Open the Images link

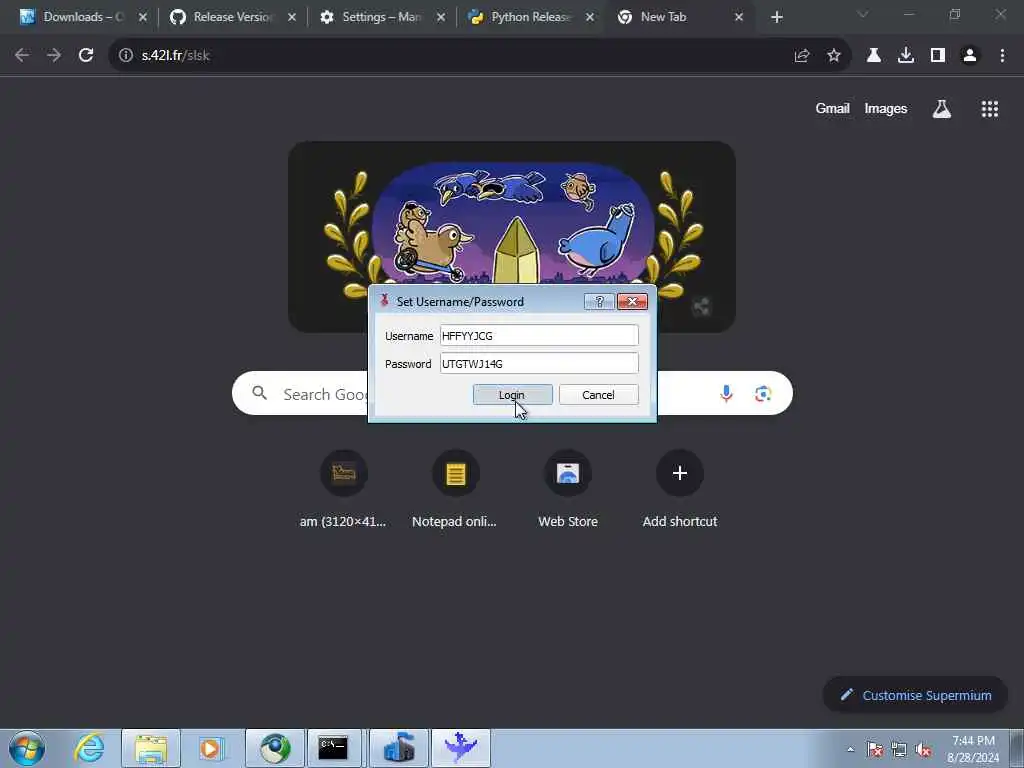(x=886, y=108)
